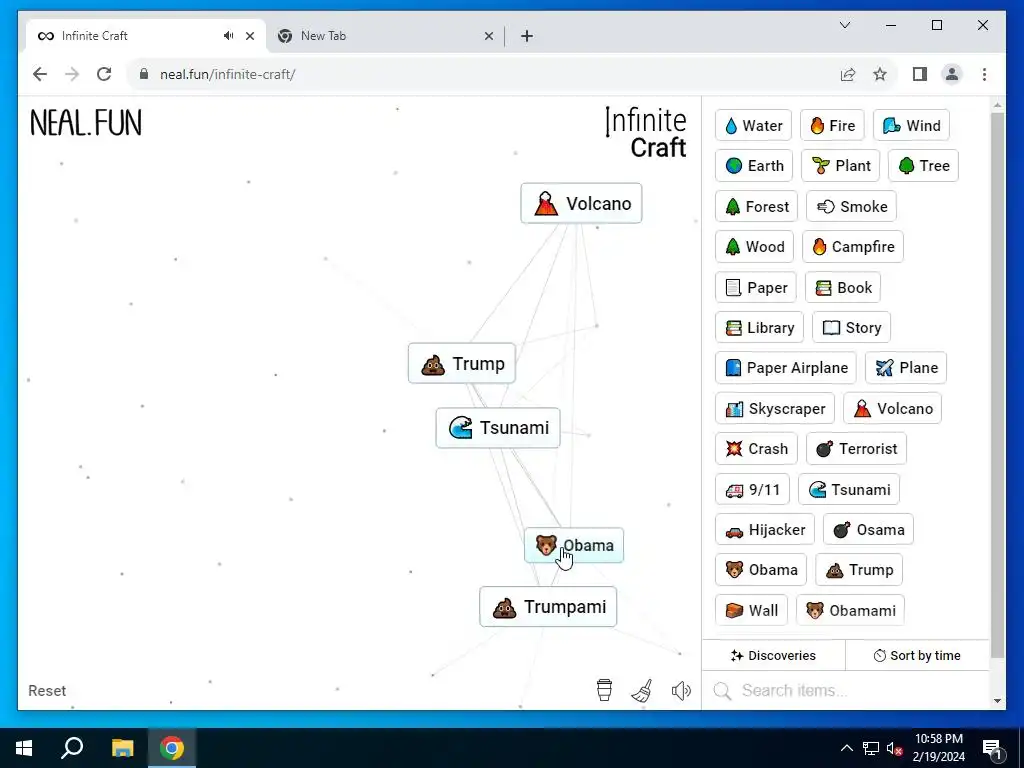Choose the Campfire element in sidebar
Image resolution: width=1024 pixels, height=768 pixels.
[x=853, y=247]
